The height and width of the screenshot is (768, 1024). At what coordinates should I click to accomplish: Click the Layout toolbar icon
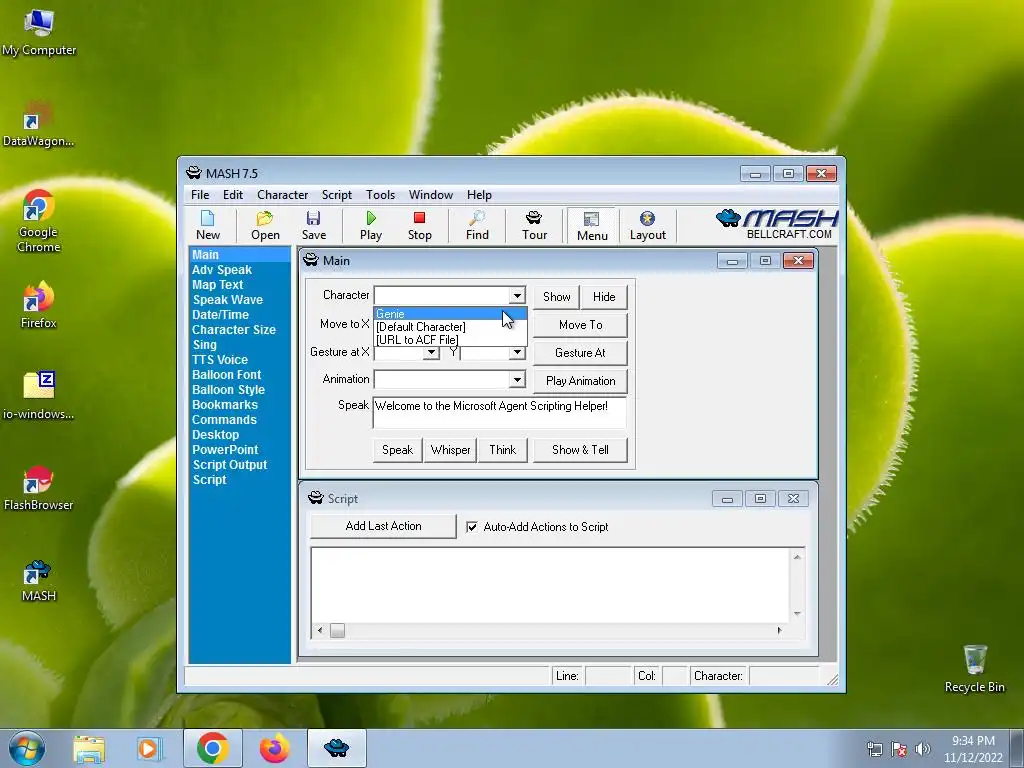(647, 225)
